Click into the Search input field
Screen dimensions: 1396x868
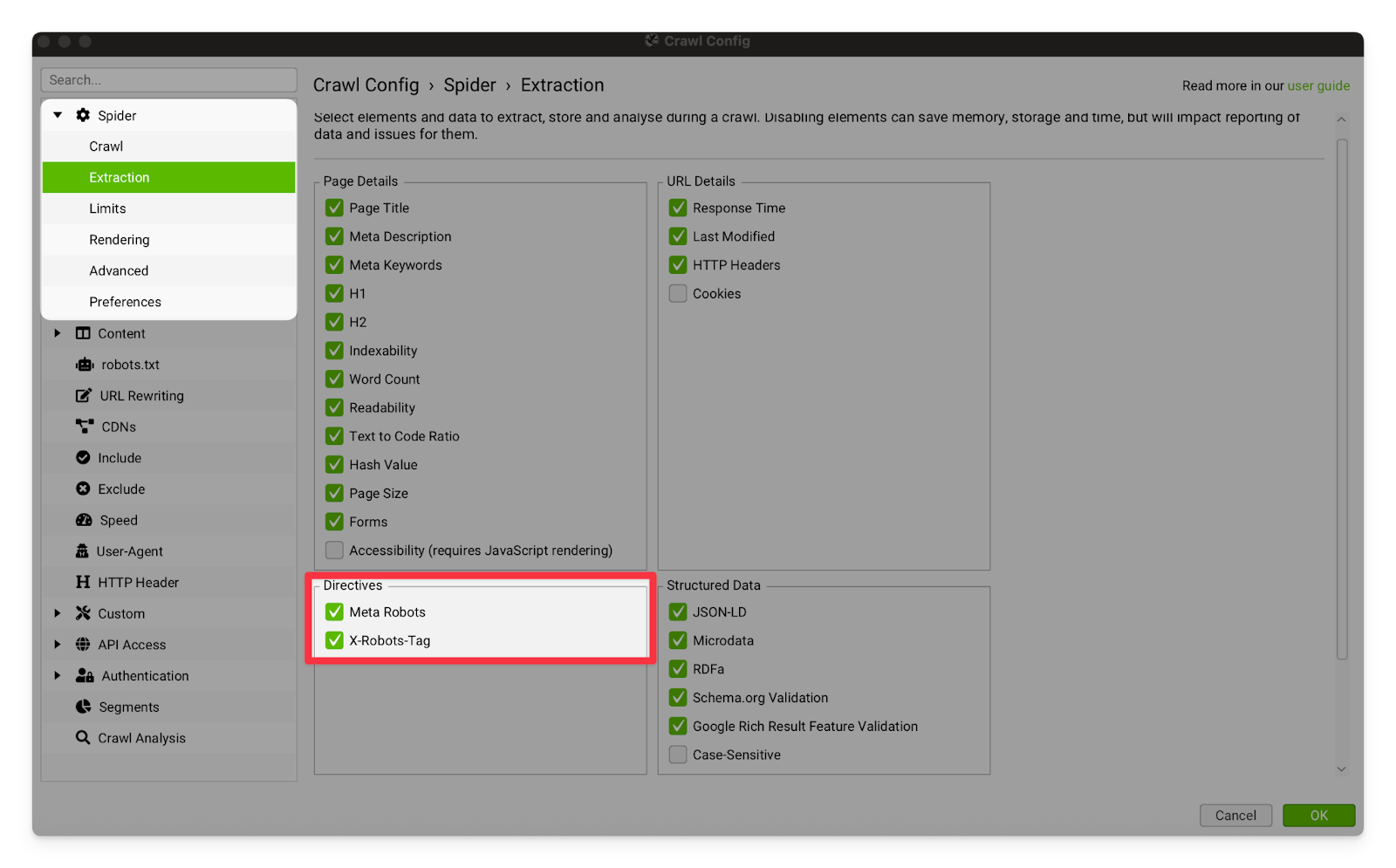168,79
